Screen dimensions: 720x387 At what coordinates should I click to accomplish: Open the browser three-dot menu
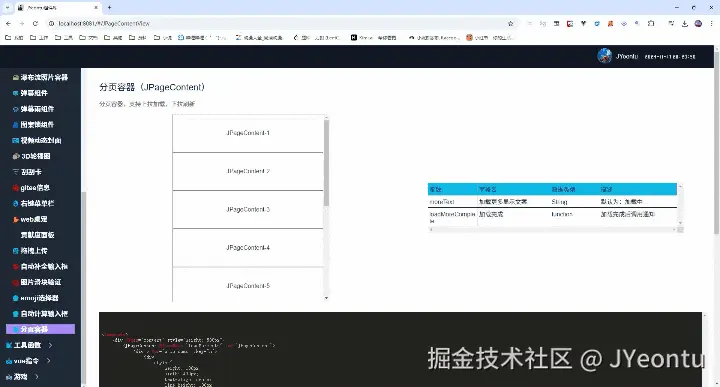click(712, 23)
